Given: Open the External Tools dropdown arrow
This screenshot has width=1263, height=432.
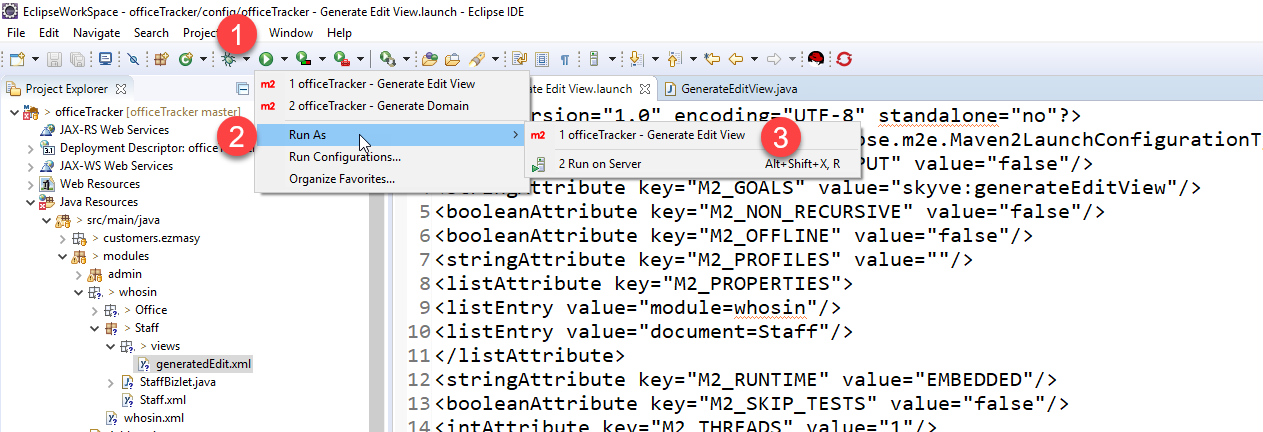Looking at the screenshot, I should pyautogui.click(x=360, y=59).
